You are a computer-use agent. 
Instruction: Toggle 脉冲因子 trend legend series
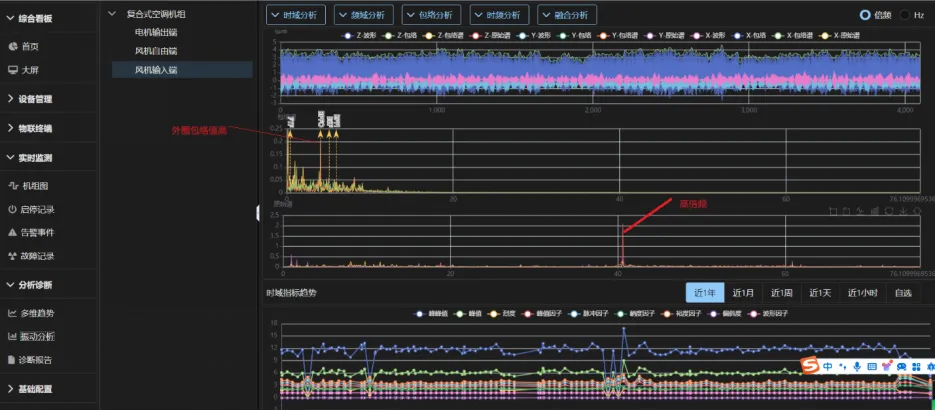tap(586, 313)
